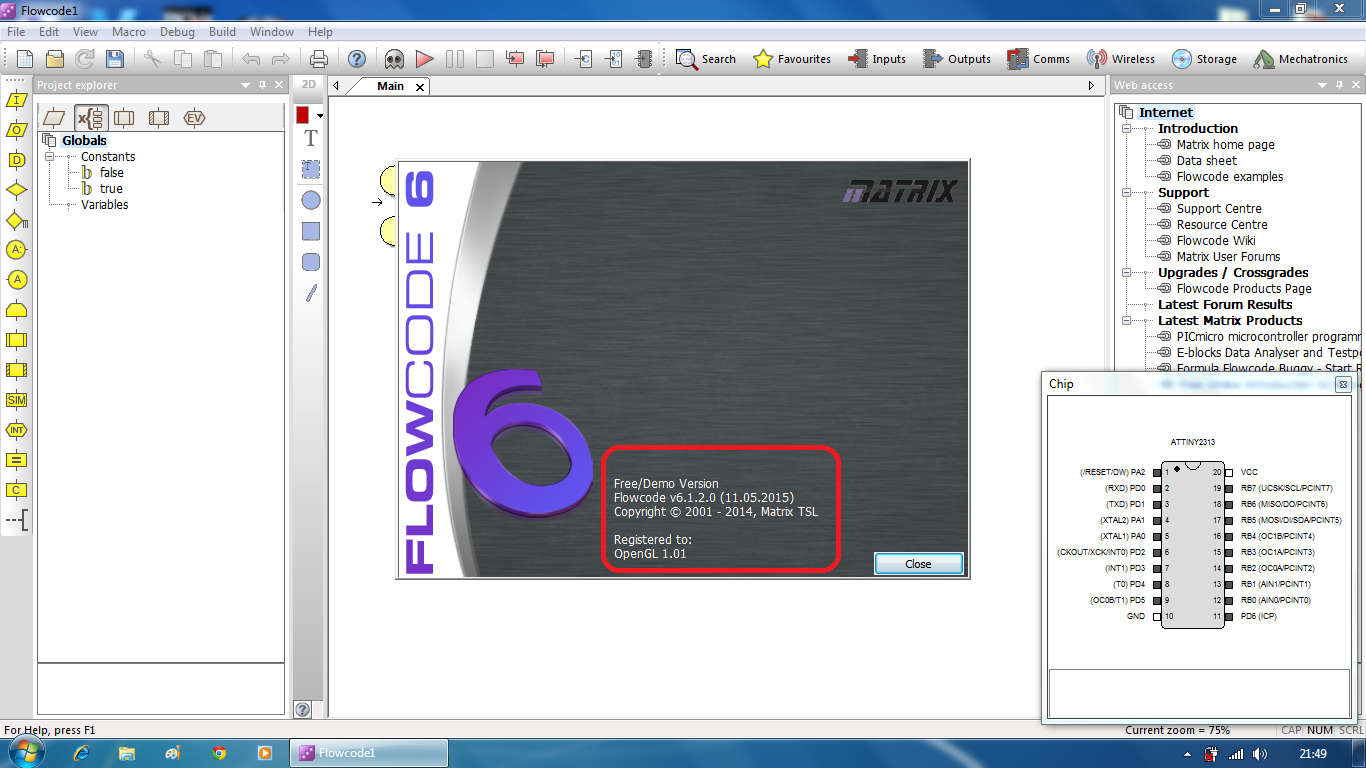Select the Comment bracket icon

coord(16,520)
